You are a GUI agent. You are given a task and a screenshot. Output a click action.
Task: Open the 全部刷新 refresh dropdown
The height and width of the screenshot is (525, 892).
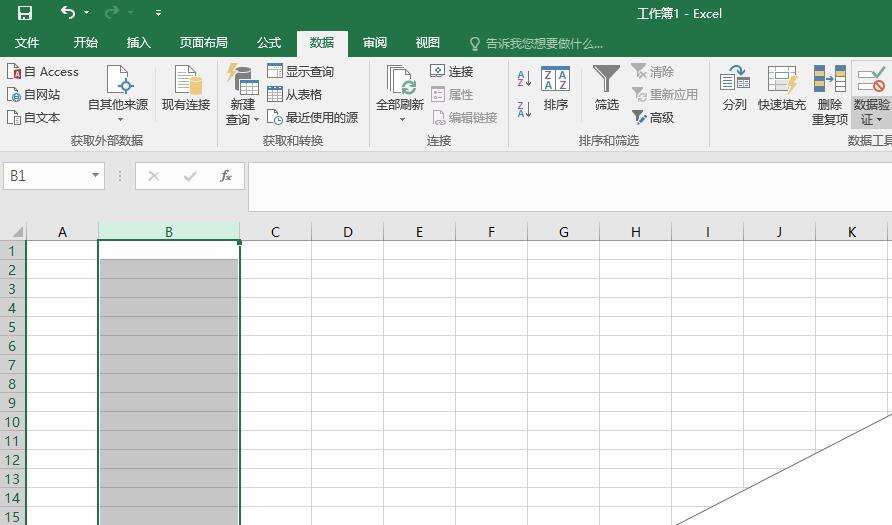pos(400,120)
